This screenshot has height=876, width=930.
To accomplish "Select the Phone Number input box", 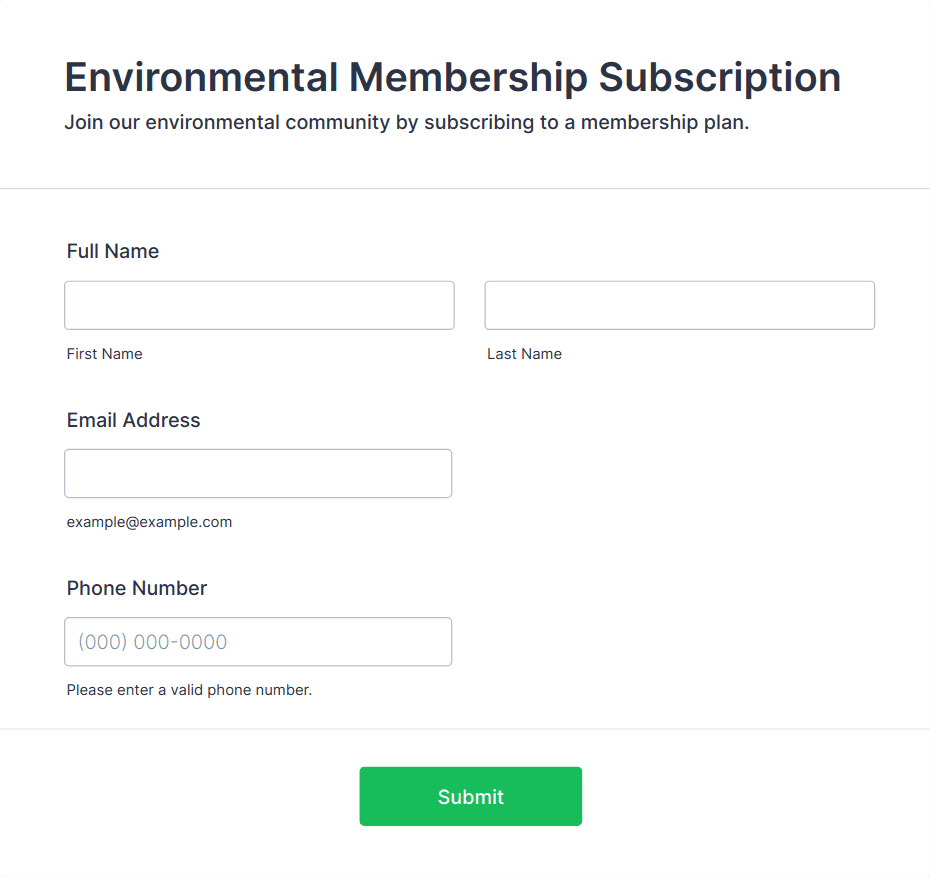I will 258,641.
